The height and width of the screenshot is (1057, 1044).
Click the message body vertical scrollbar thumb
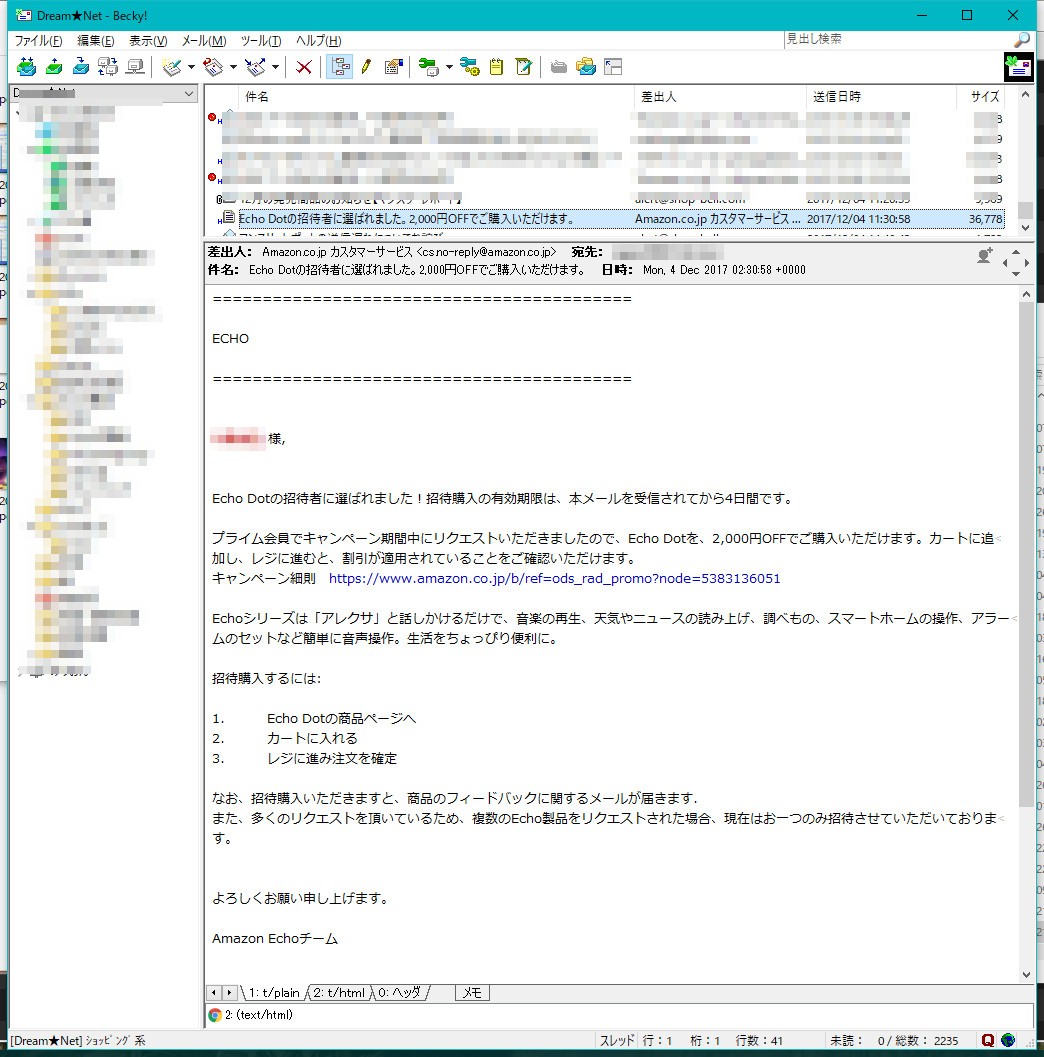(1025, 553)
